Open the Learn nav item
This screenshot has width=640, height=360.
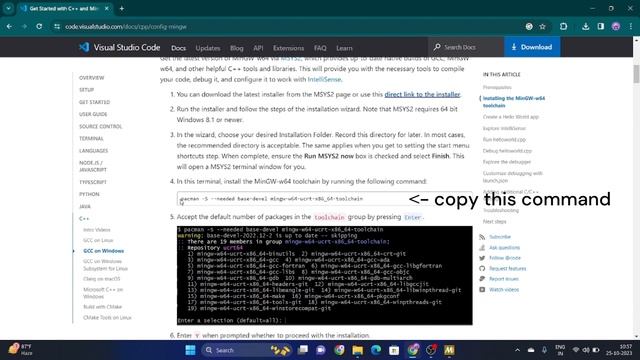coord(344,48)
